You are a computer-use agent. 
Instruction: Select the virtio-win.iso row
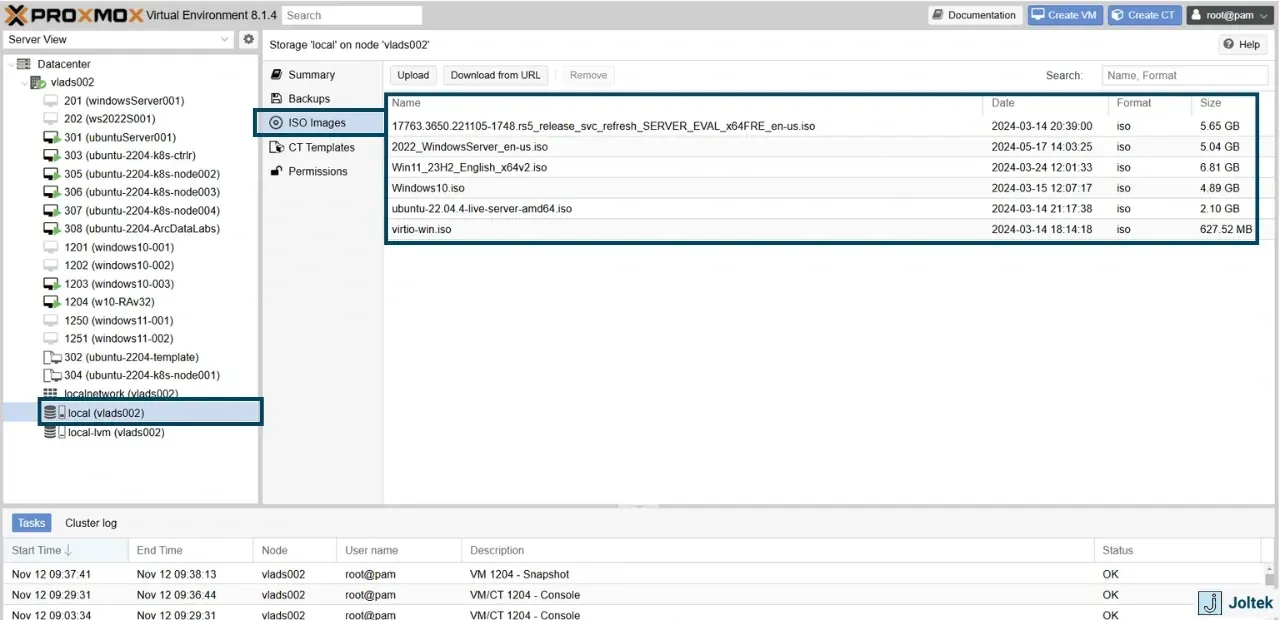pos(821,229)
